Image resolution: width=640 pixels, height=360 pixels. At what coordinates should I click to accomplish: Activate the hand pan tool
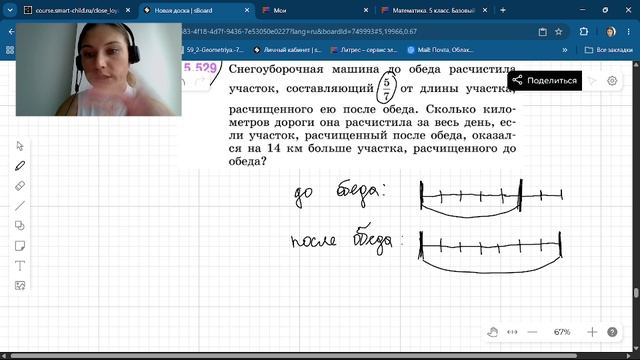click(x=493, y=332)
